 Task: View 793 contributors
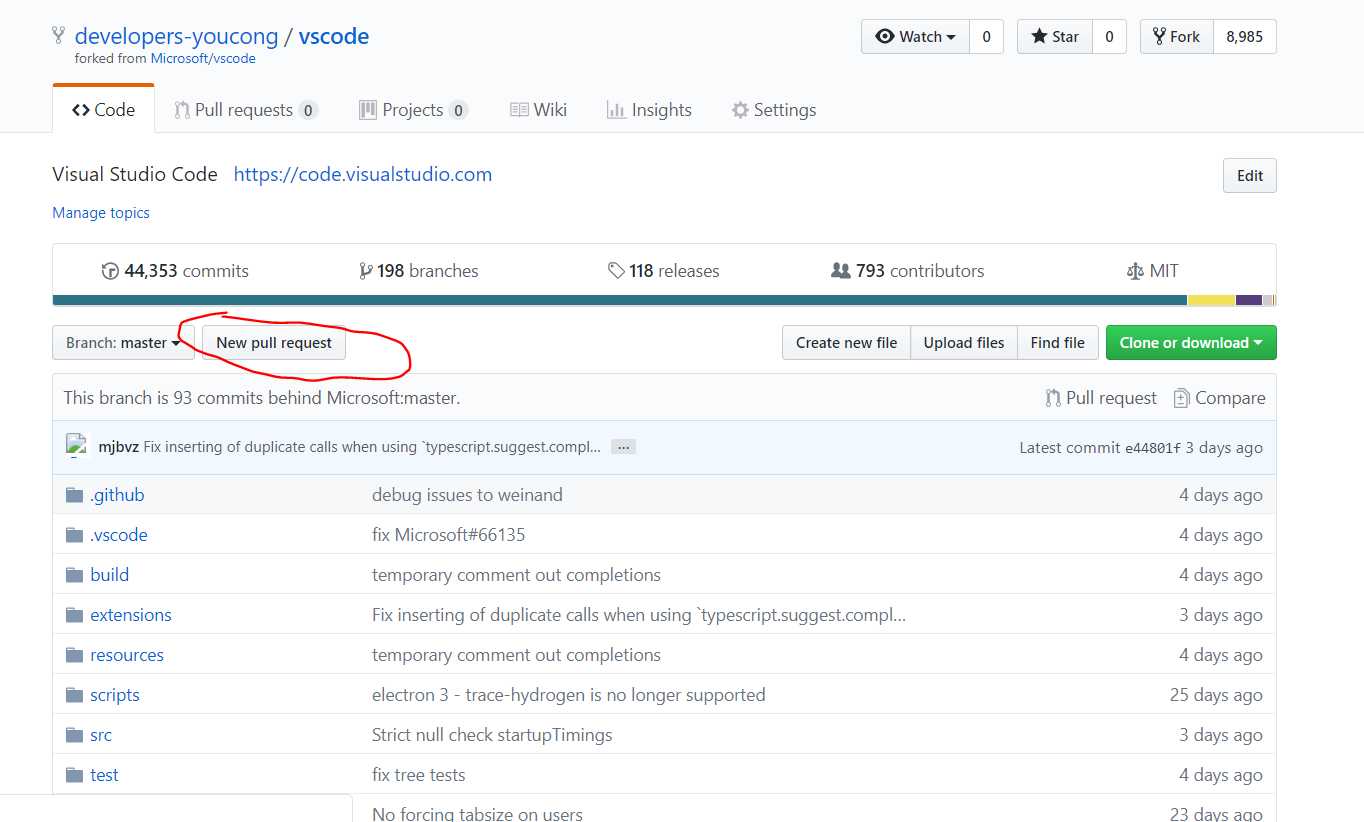pyautogui.click(x=908, y=271)
